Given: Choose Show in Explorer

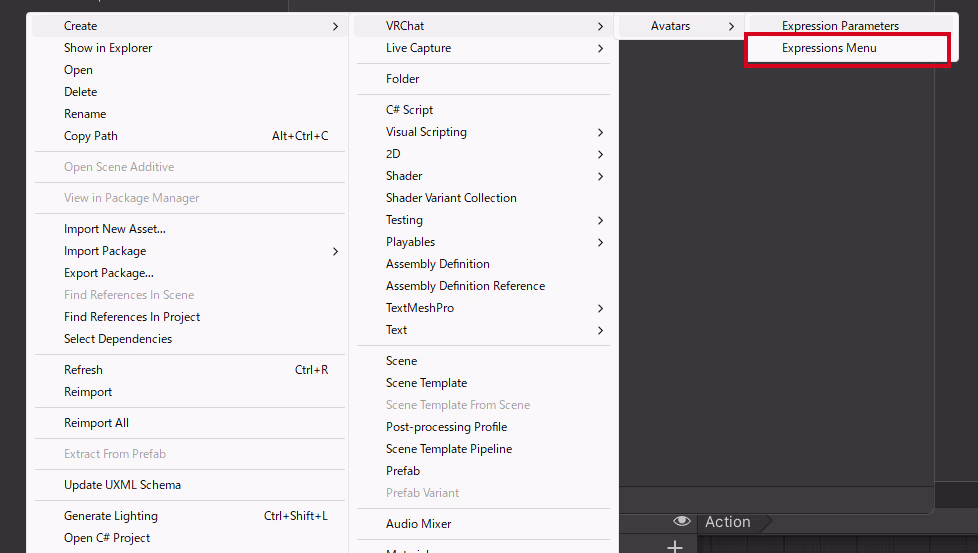Looking at the screenshot, I should point(190,48).
